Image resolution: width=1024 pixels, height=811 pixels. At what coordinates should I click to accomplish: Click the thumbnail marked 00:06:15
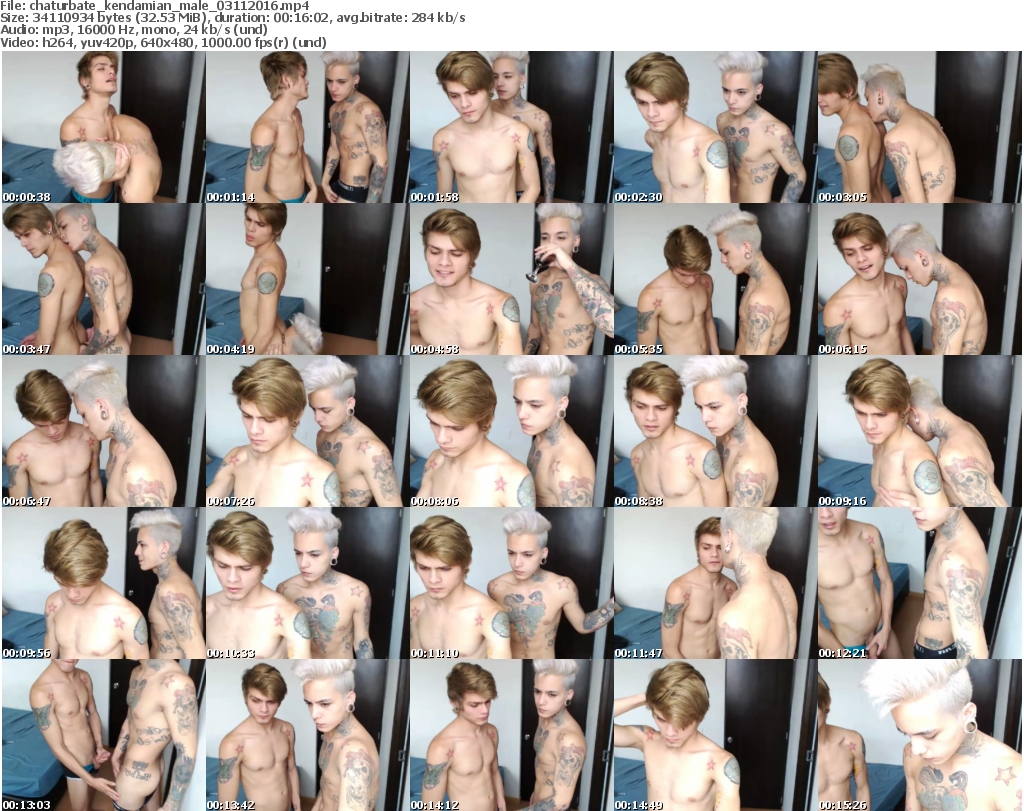[x=919, y=279]
